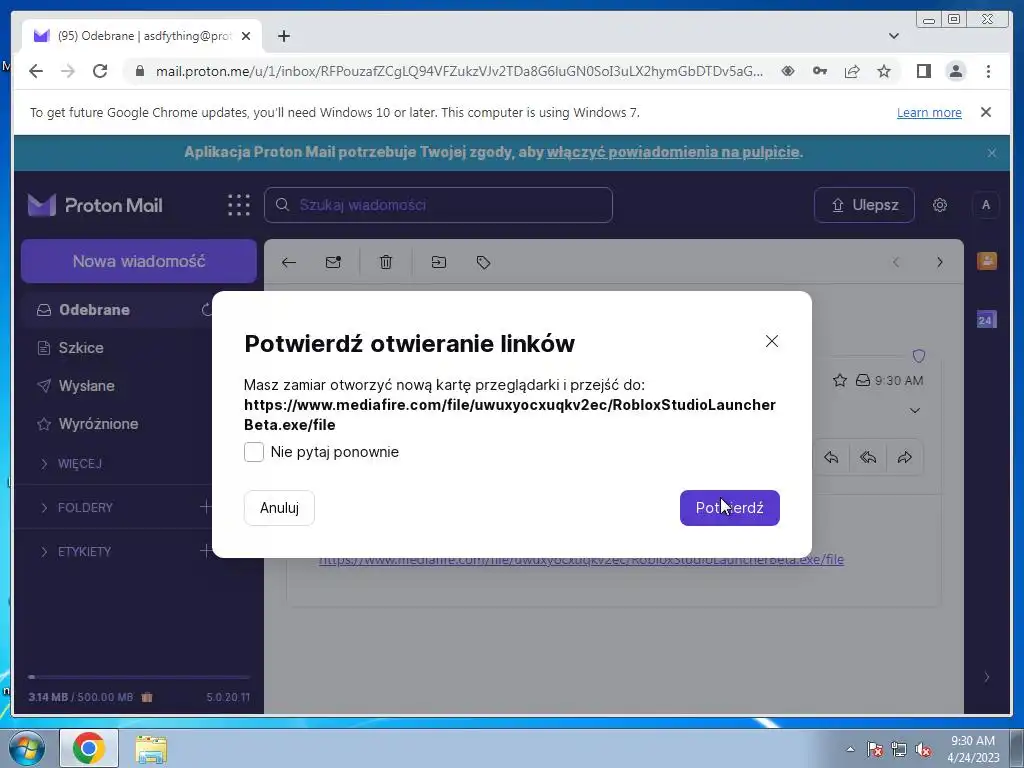Reload the page in Chrome
Viewport: 1024px width, 768px height.
pos(100,71)
